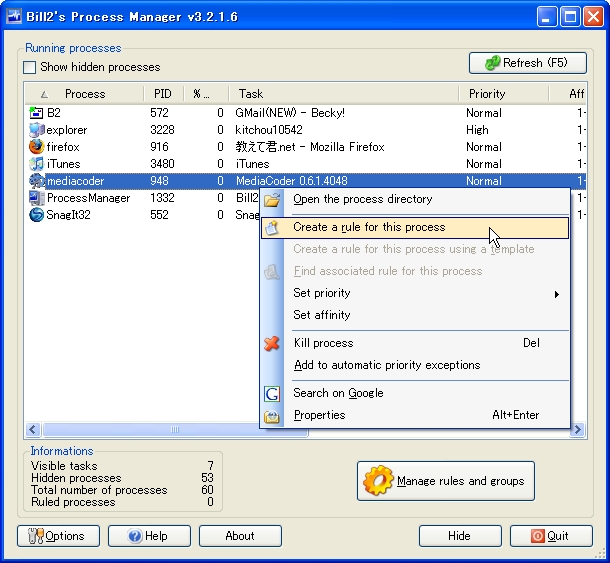Click the 'Hidden processes' info label
The image size is (610, 563).
tap(76, 478)
